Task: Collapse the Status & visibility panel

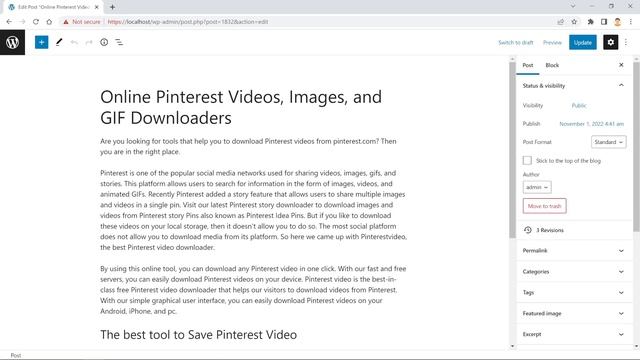Action: coord(573,86)
